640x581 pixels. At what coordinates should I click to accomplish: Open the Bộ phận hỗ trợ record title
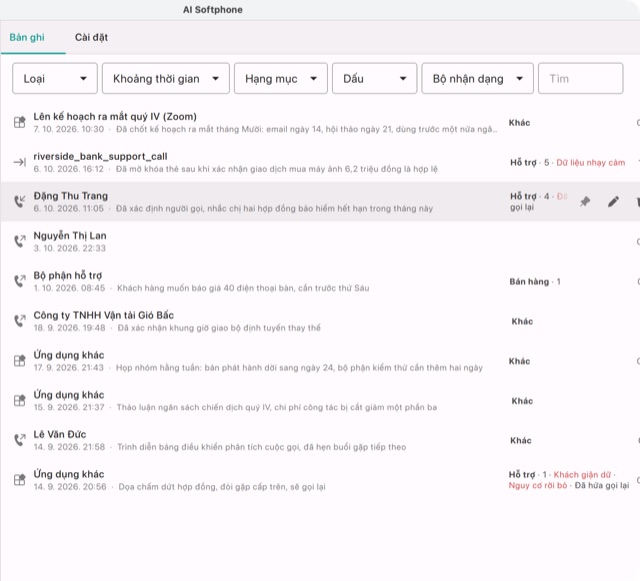[68, 275]
